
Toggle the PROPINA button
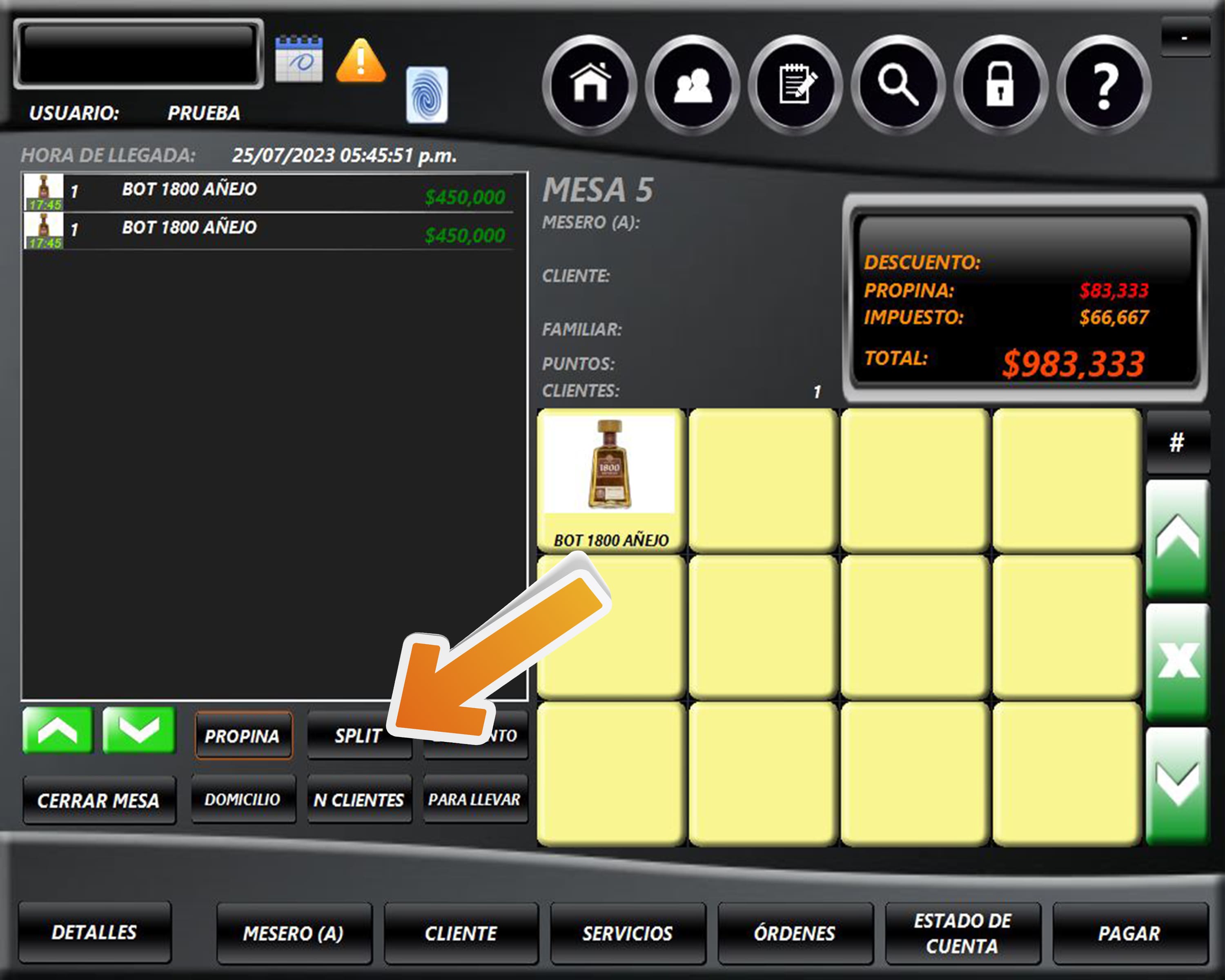click(243, 736)
